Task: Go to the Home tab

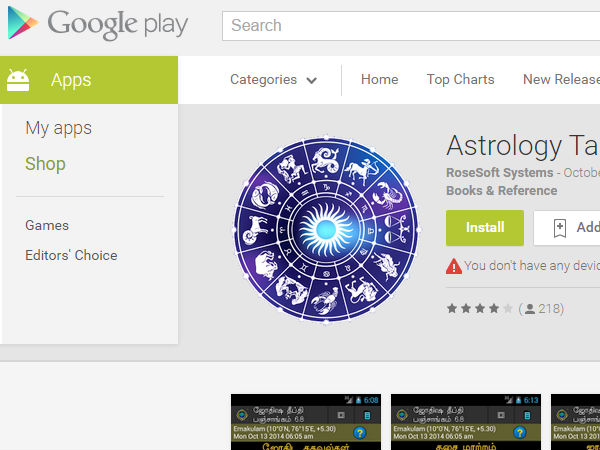Action: tap(380, 79)
